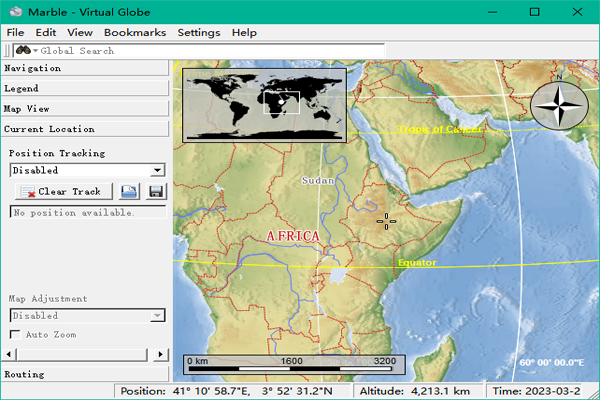600x400 pixels.
Task: Open the Help menu
Action: (244, 33)
